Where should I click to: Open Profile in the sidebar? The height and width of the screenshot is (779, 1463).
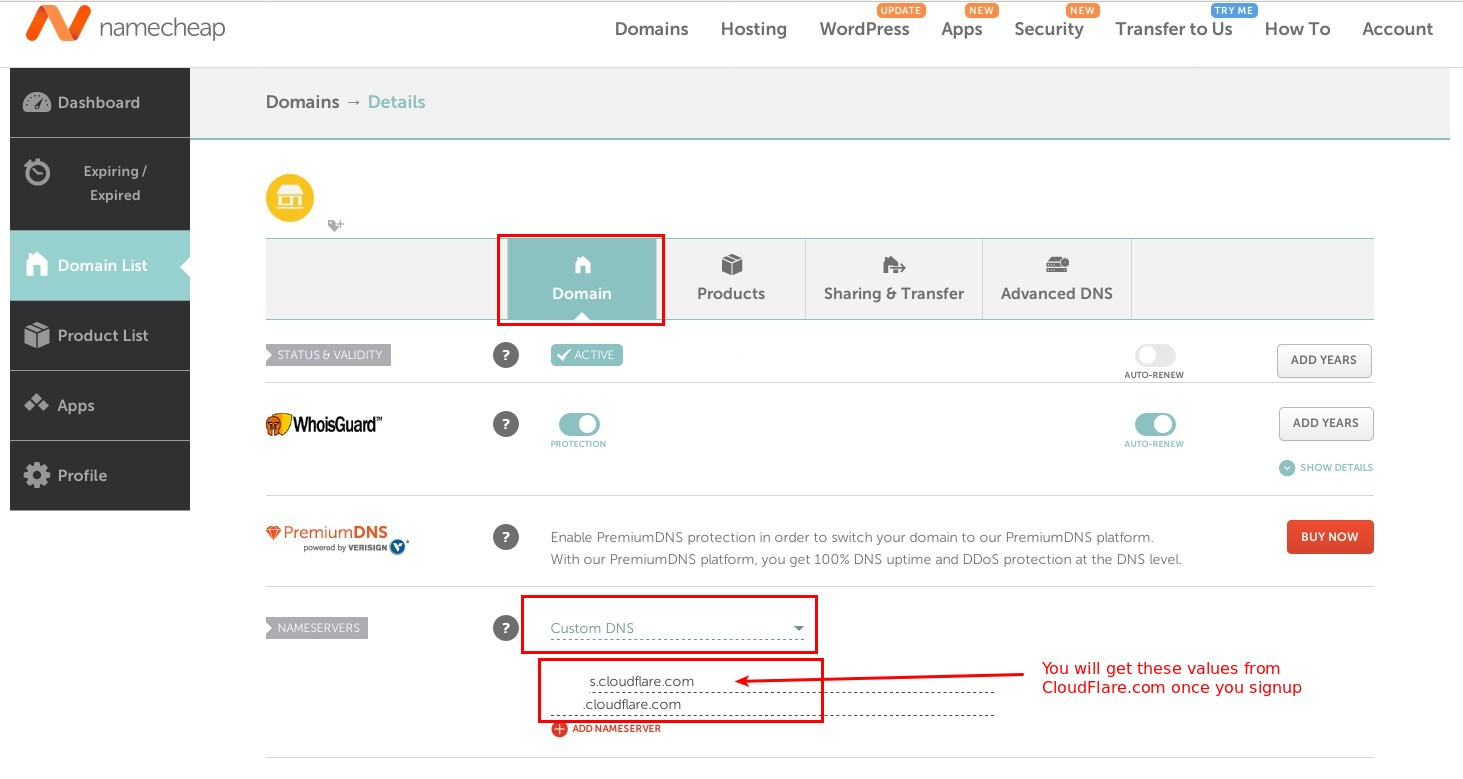coord(100,475)
